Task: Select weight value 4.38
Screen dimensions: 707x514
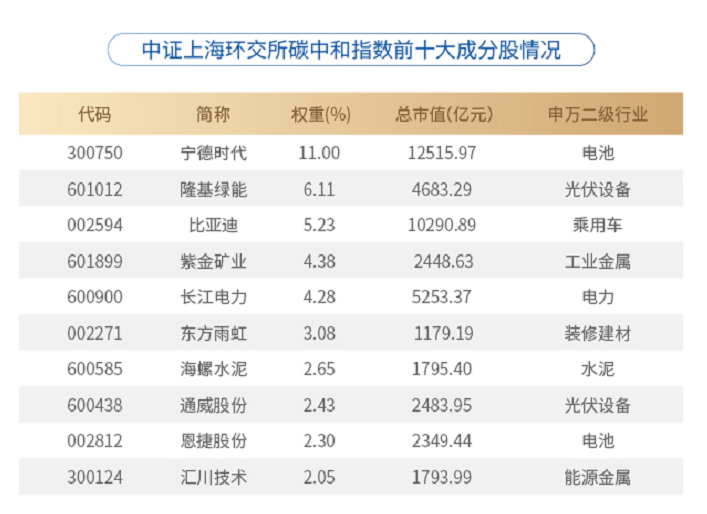Action: point(319,262)
